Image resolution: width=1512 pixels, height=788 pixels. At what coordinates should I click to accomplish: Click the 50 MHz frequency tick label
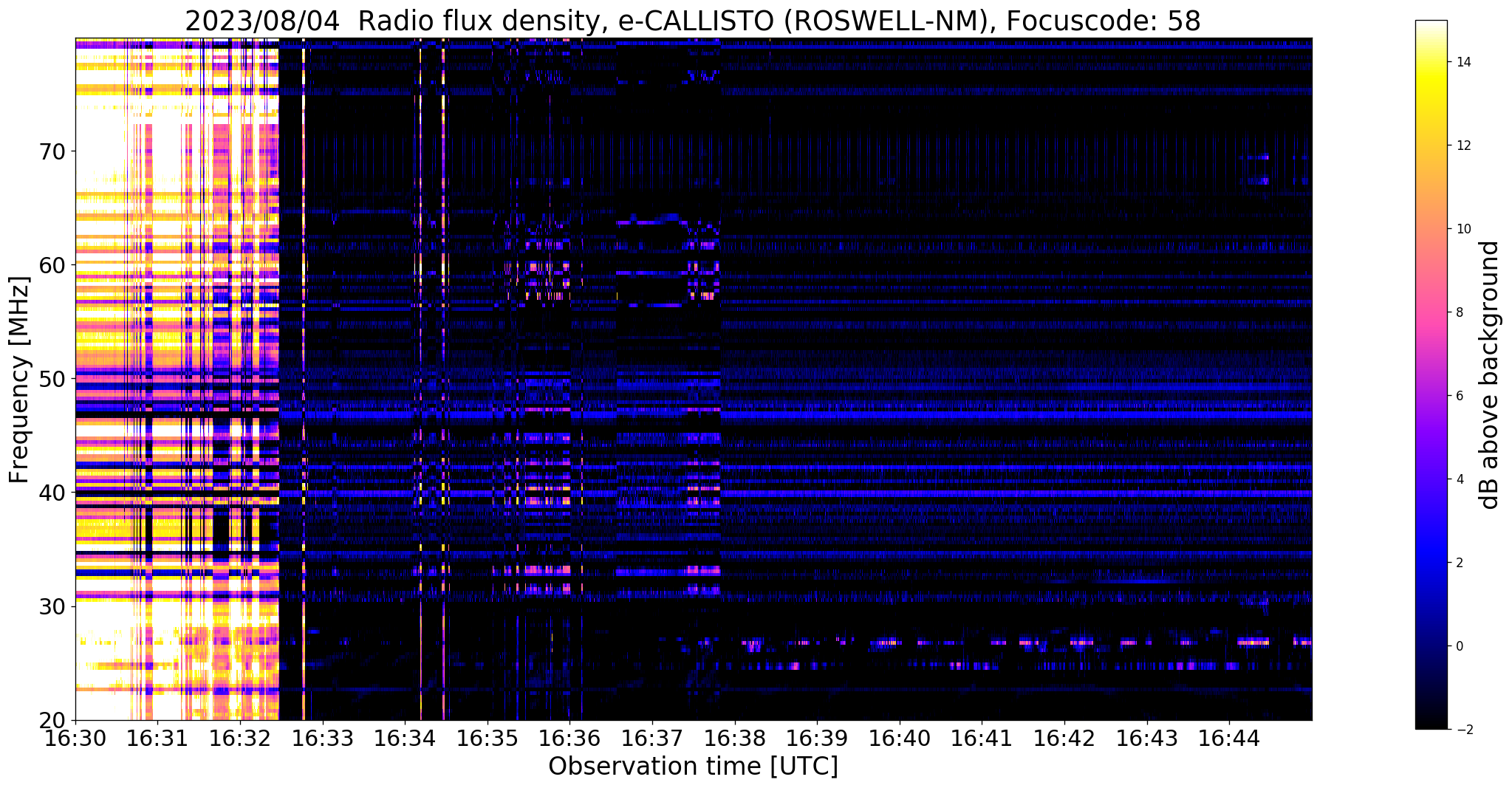tap(52, 379)
